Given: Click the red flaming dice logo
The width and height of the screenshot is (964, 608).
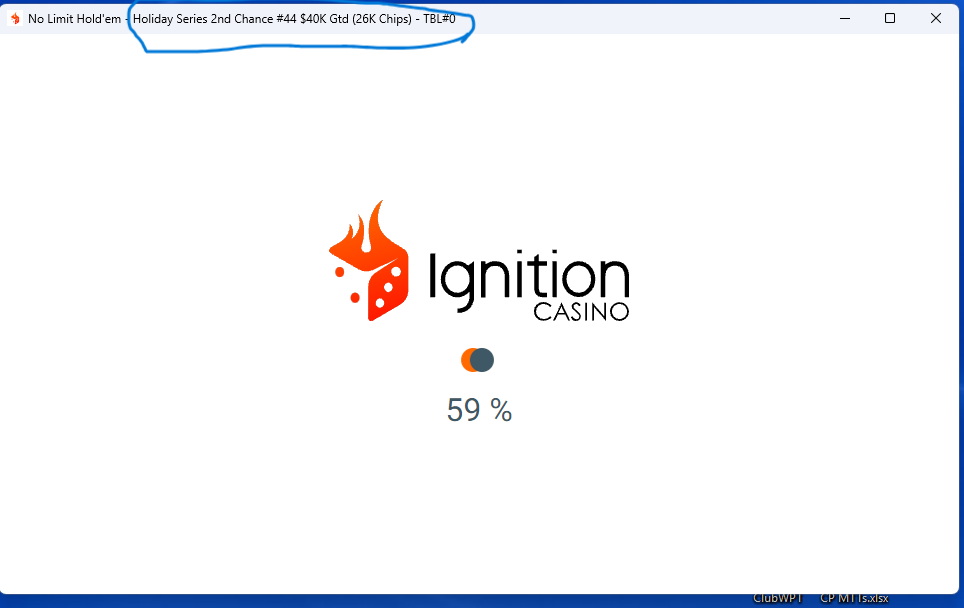Looking at the screenshot, I should (369, 270).
